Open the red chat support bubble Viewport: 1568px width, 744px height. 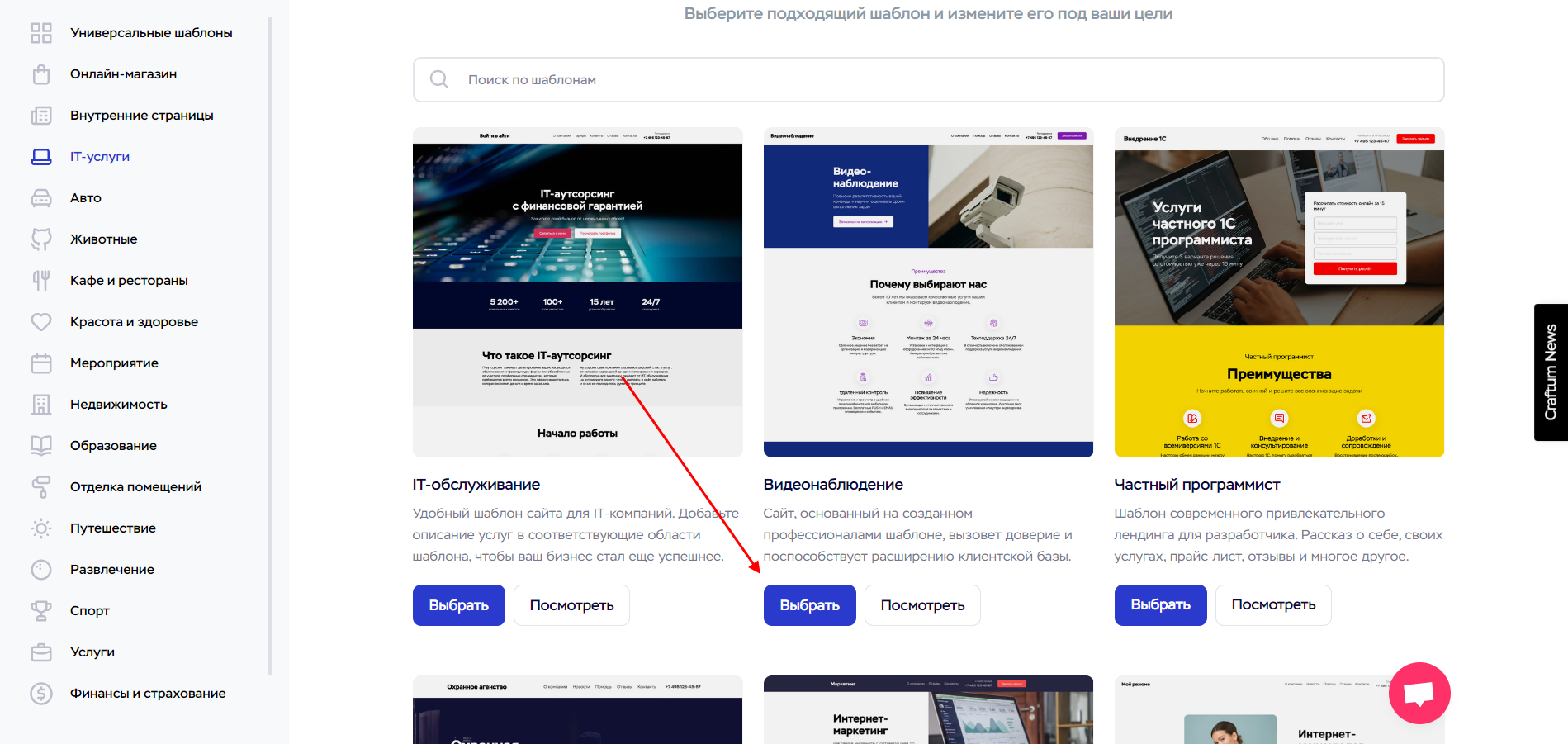pos(1419,694)
